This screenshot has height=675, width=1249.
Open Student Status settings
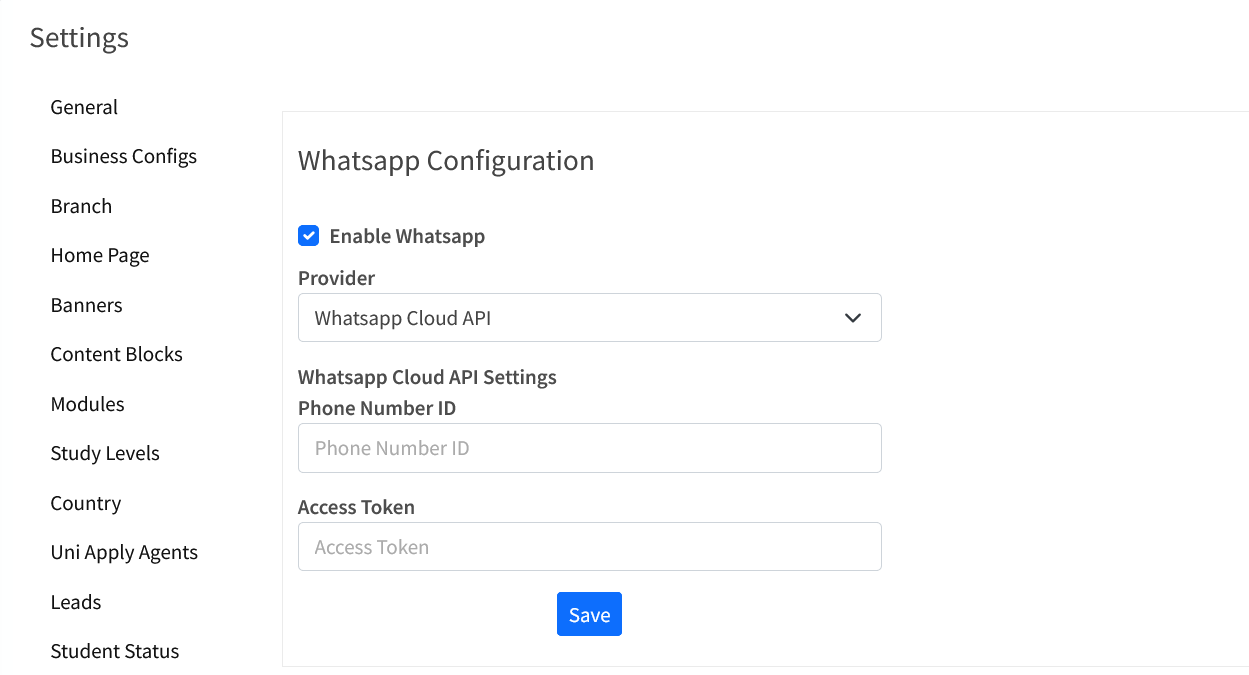click(x=115, y=651)
